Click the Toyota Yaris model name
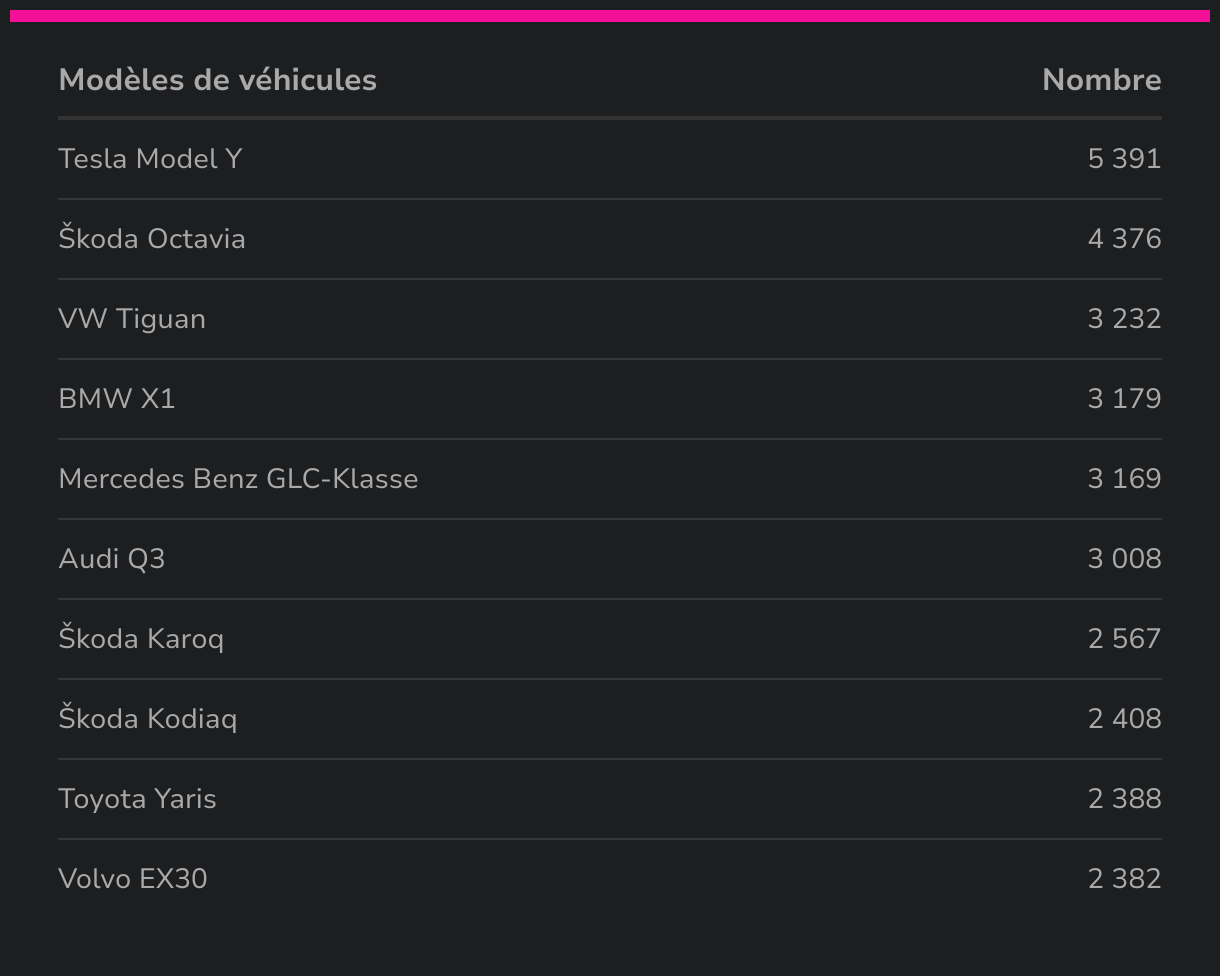The width and height of the screenshot is (1220, 976). point(137,799)
